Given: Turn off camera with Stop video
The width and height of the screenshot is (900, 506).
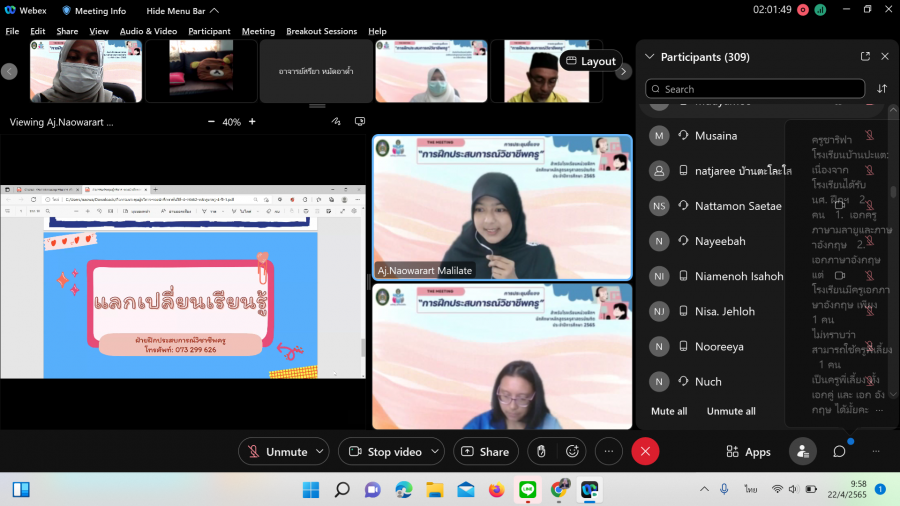Looking at the screenshot, I should (384, 452).
